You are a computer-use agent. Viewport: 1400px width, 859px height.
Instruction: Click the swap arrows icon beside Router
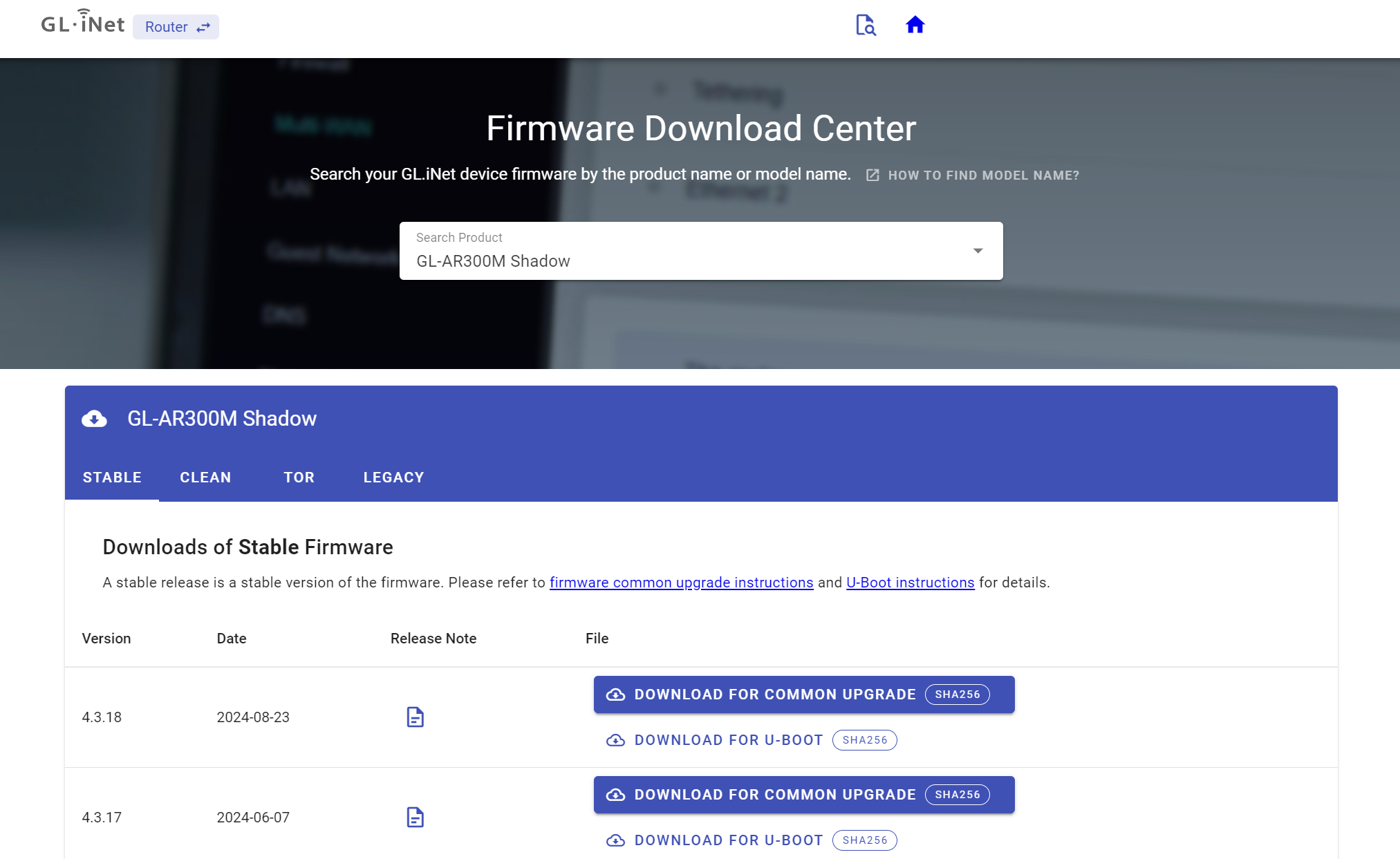(203, 27)
